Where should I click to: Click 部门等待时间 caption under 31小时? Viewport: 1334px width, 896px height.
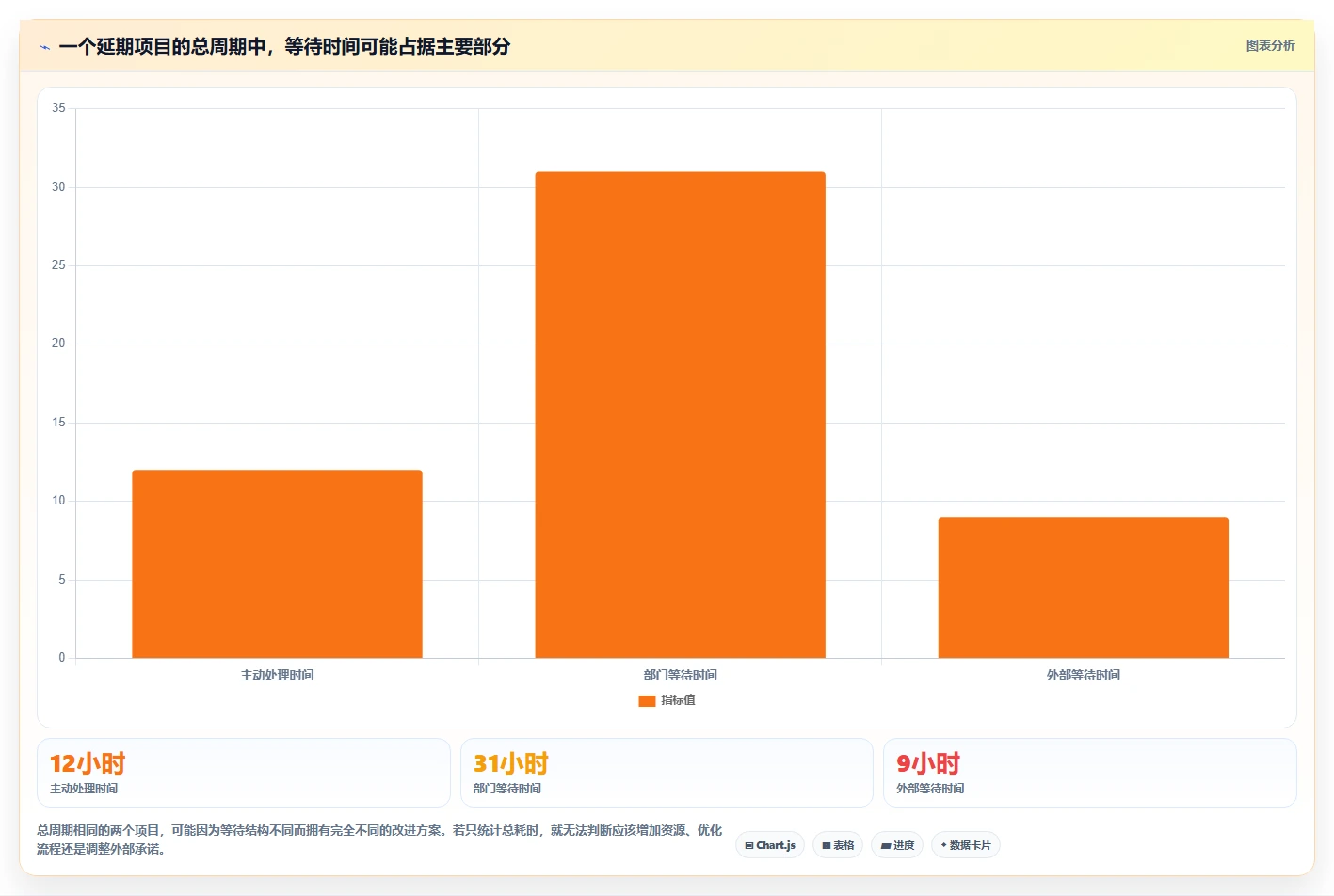click(x=507, y=789)
